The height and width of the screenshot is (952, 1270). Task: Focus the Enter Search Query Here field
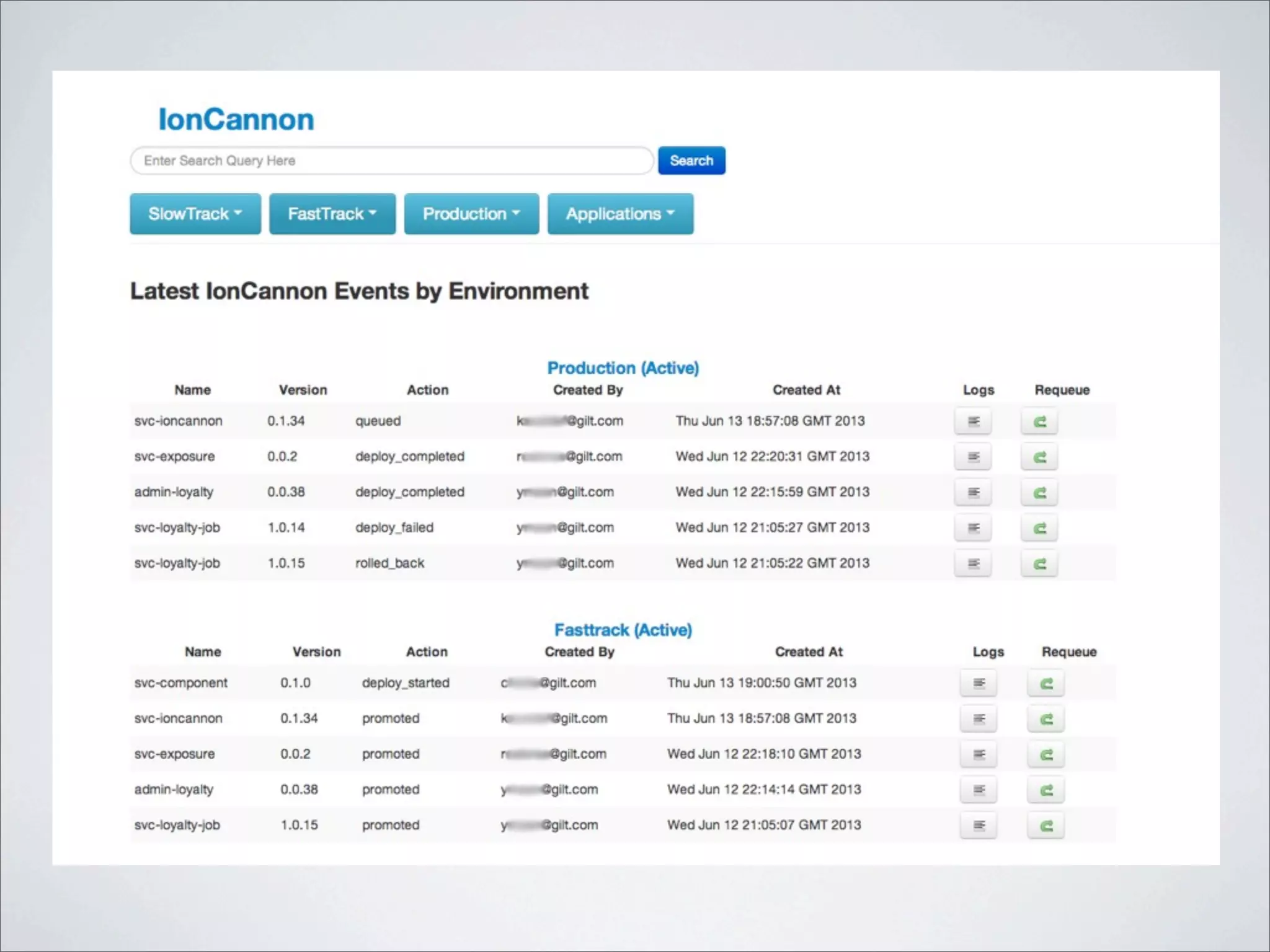[392, 161]
